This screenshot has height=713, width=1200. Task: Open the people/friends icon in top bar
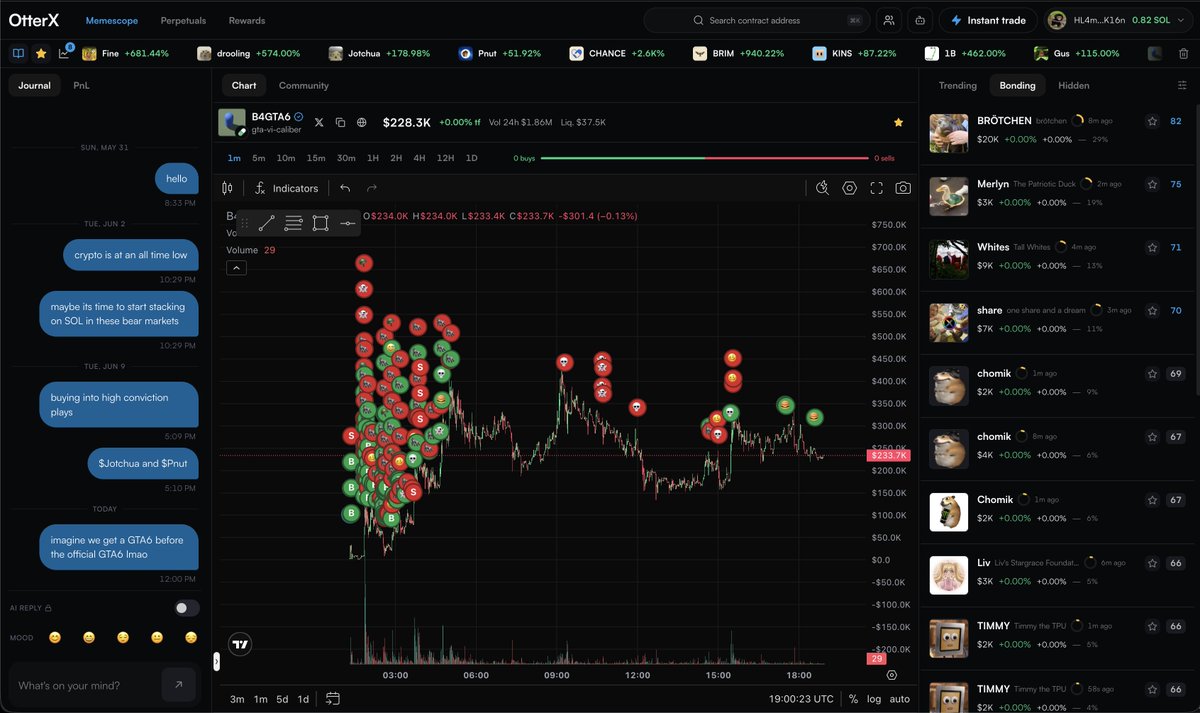click(887, 20)
